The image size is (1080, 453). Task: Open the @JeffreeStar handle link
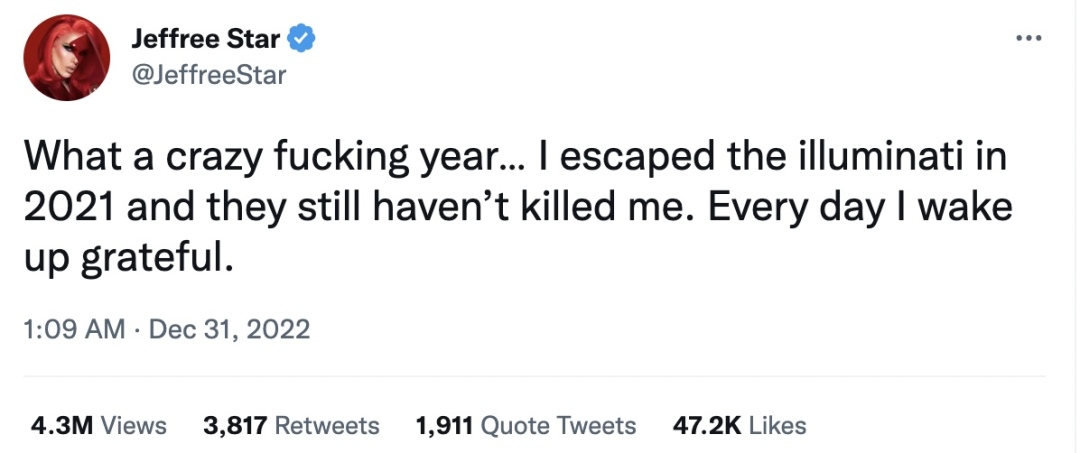[208, 75]
